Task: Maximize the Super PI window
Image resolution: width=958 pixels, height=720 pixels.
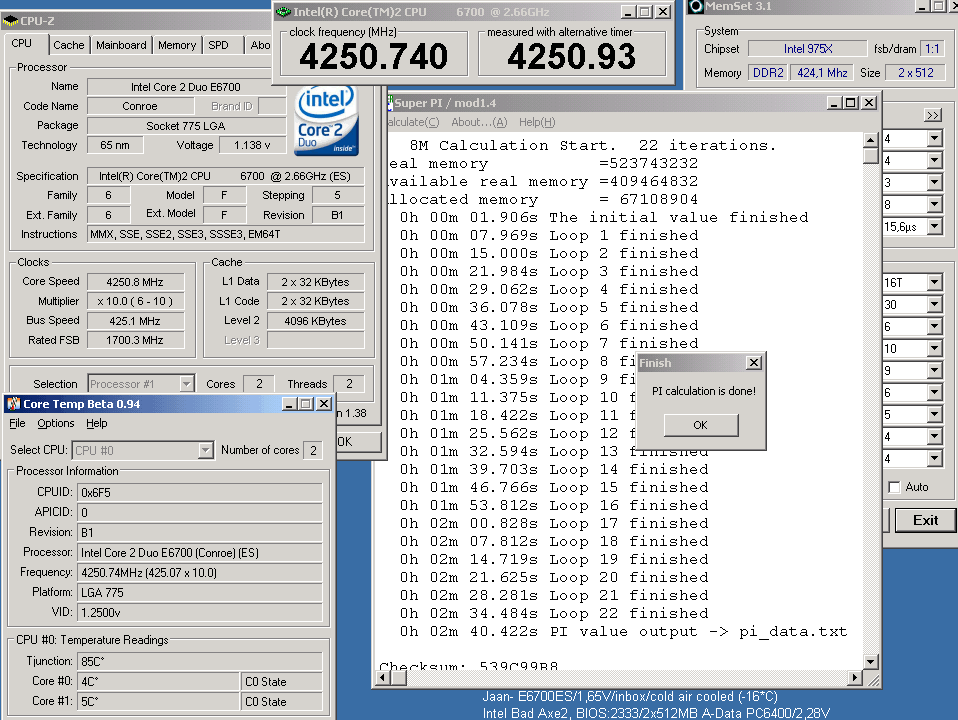Action: [x=850, y=103]
